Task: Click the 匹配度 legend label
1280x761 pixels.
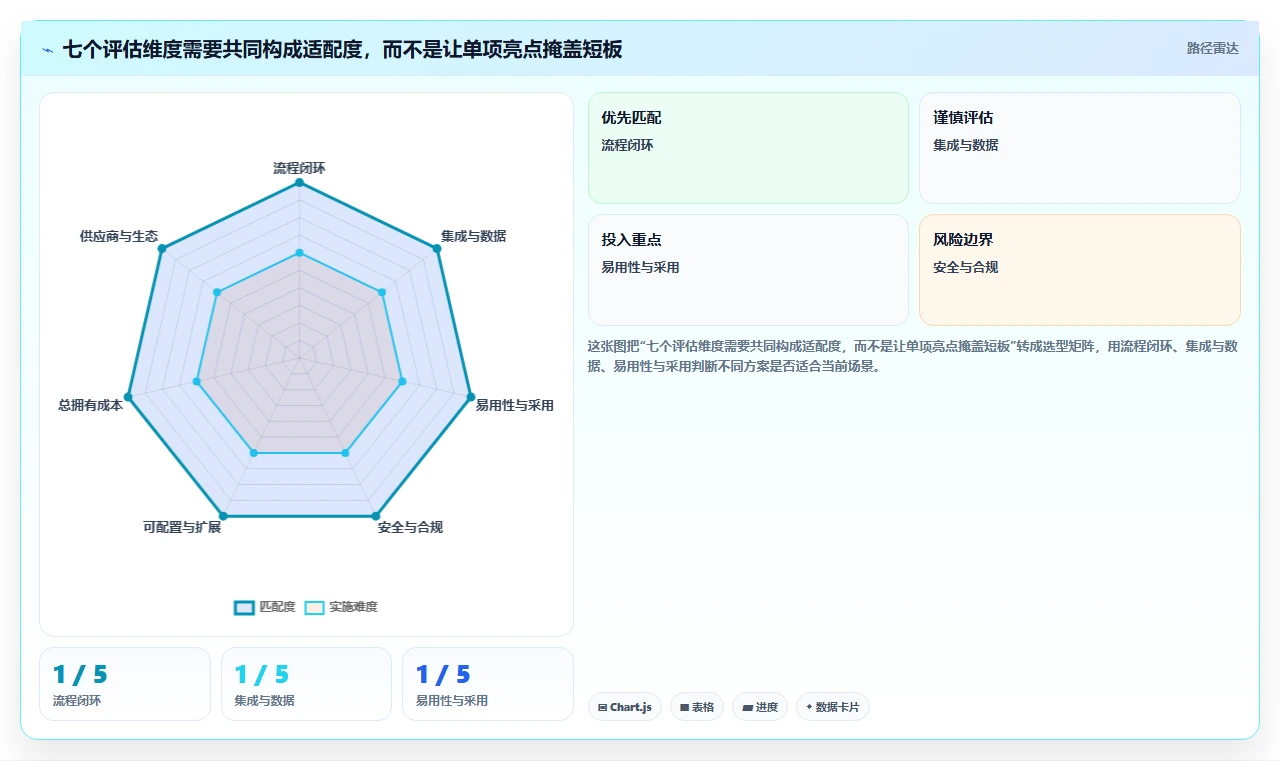Action: coord(277,607)
